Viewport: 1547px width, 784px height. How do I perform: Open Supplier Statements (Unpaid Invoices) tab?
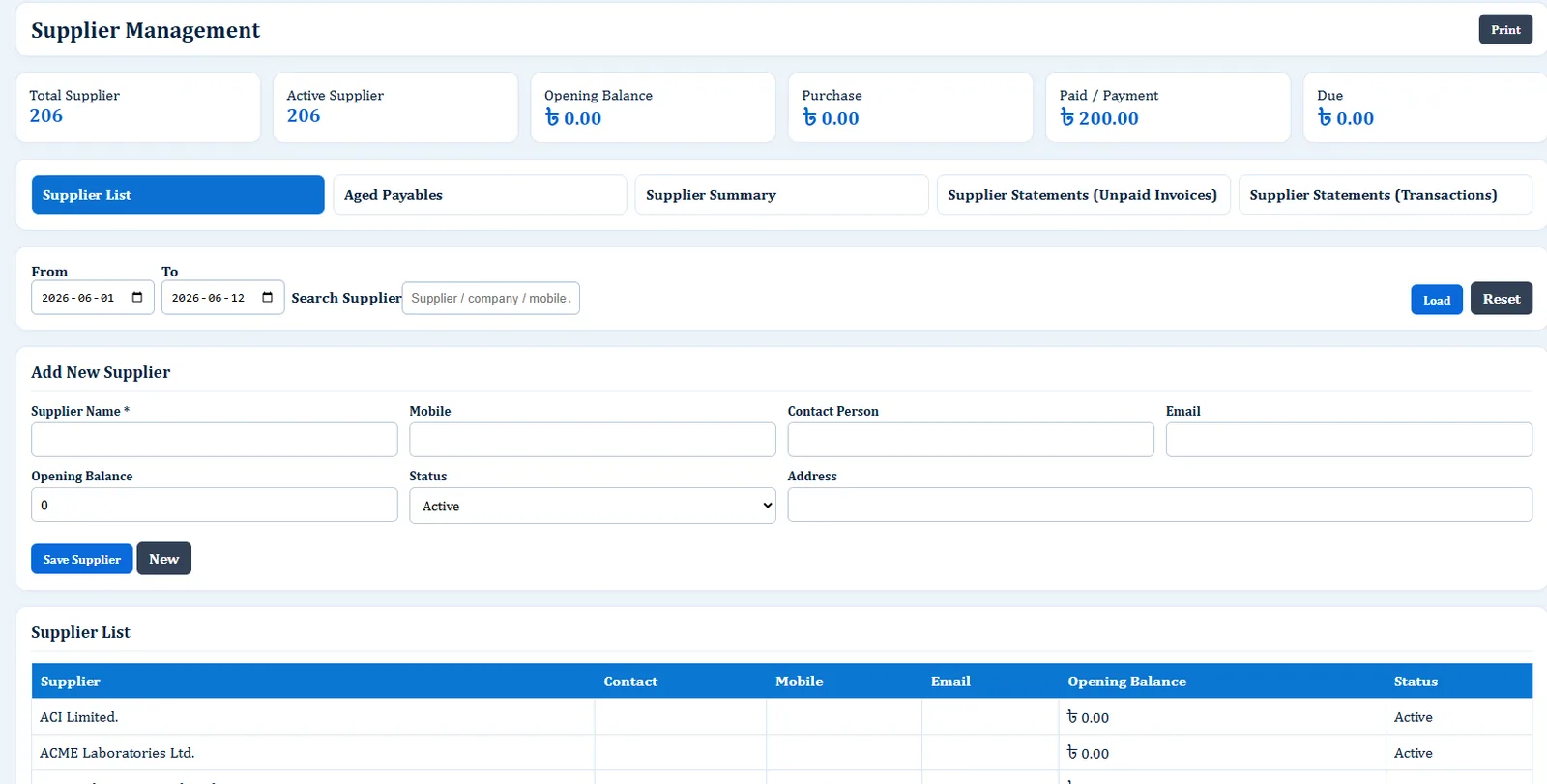(1083, 194)
